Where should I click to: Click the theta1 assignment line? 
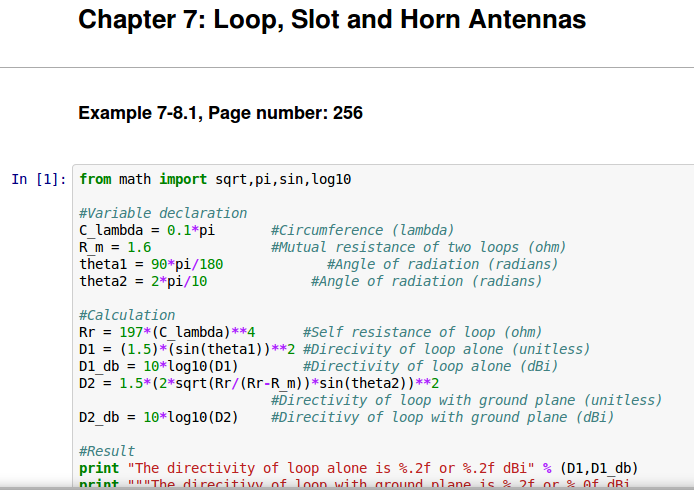coord(151,264)
